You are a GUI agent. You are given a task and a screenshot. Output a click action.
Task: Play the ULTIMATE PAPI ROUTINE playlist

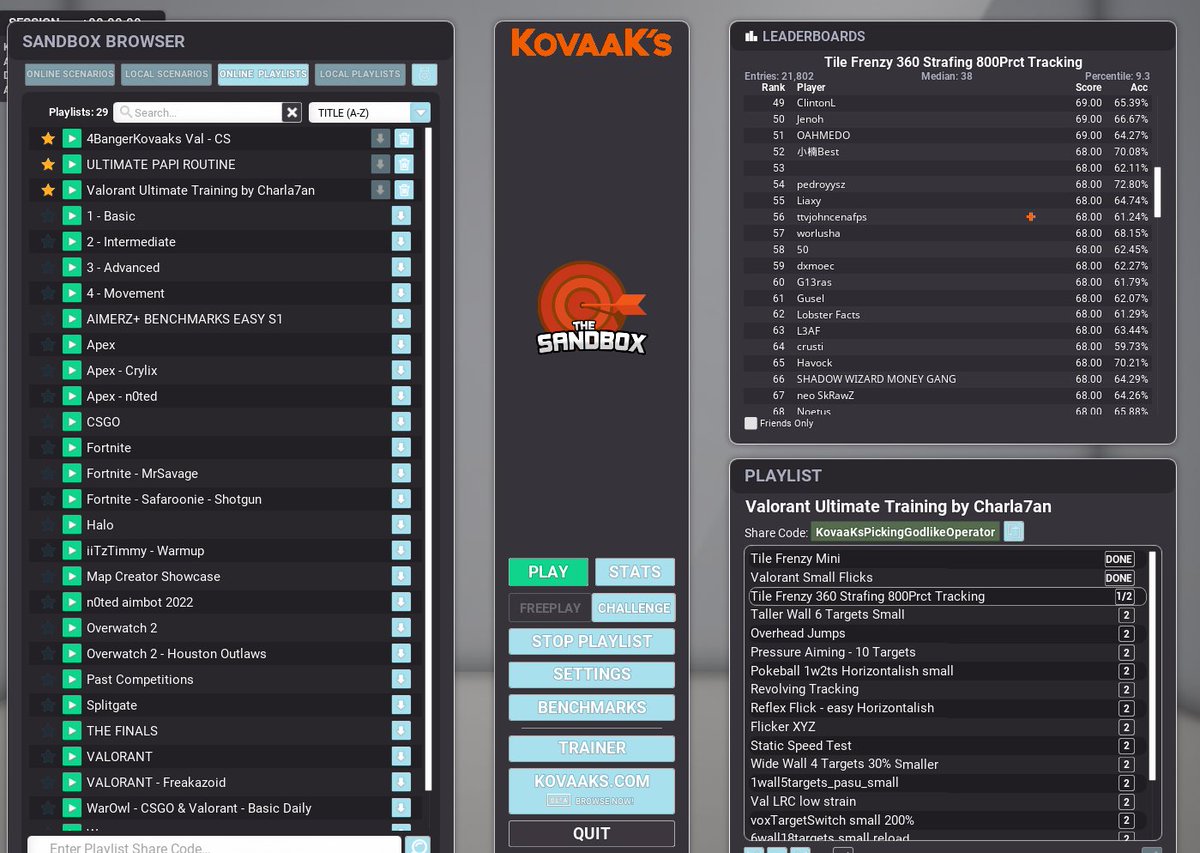coord(71,164)
